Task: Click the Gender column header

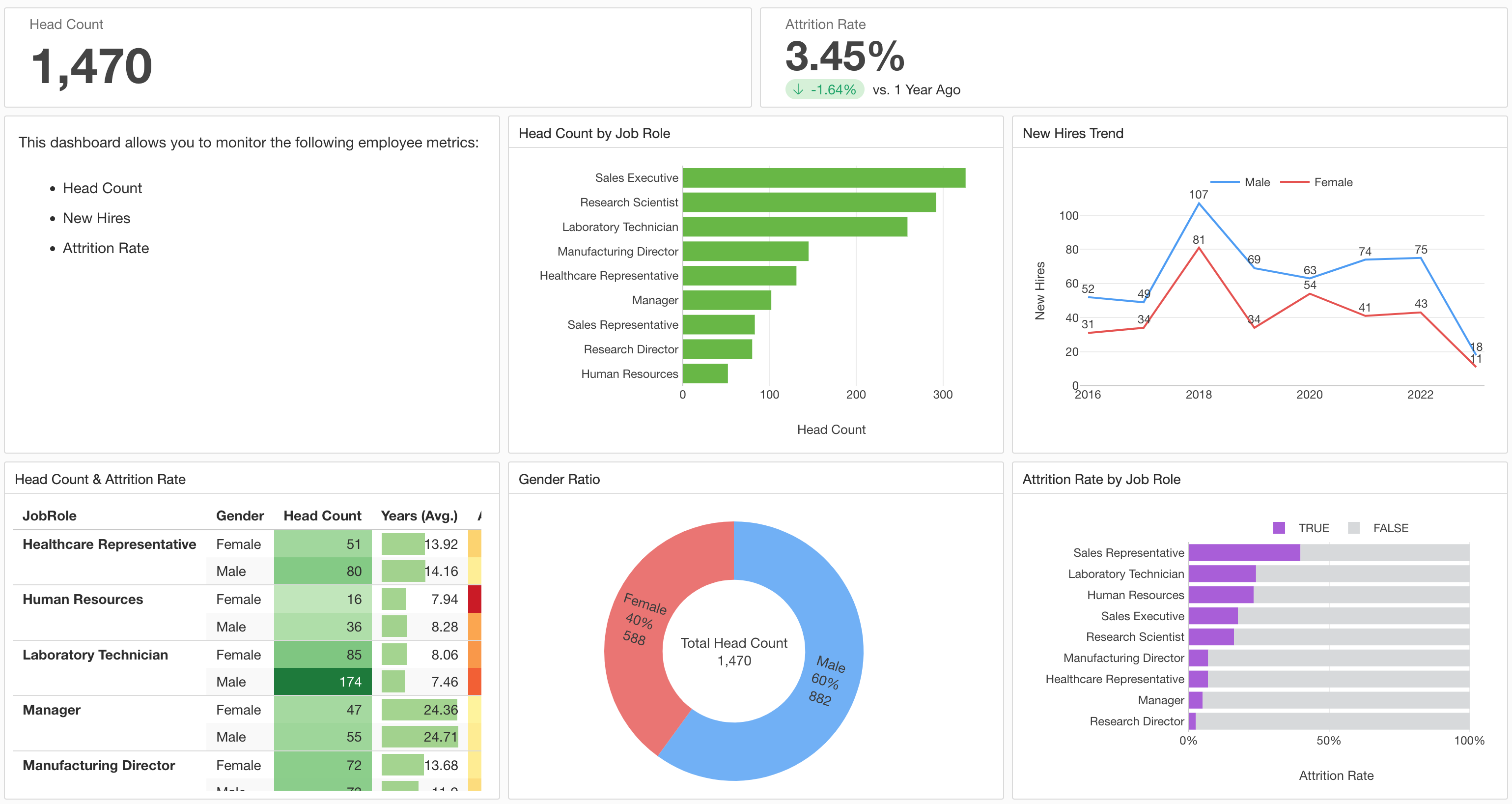Action: click(x=240, y=516)
